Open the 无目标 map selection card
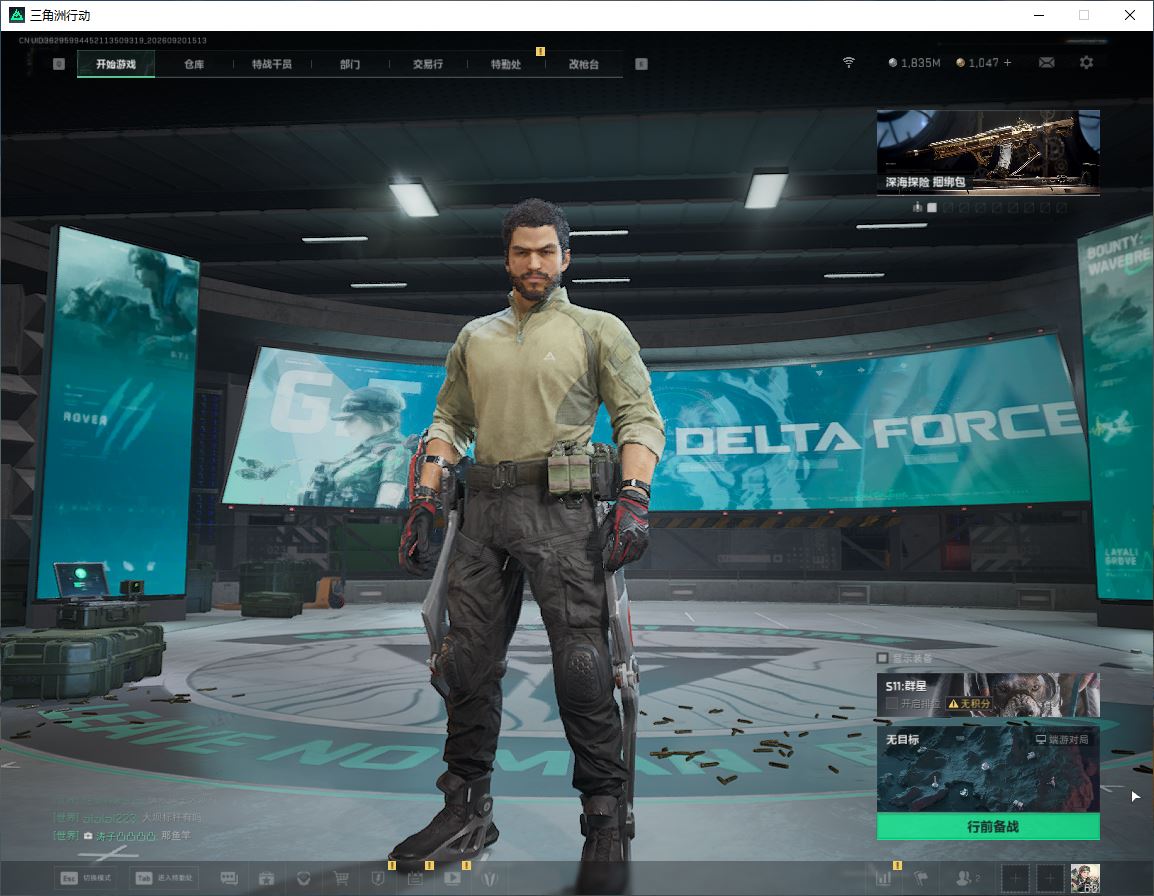1154x896 pixels. tap(988, 769)
